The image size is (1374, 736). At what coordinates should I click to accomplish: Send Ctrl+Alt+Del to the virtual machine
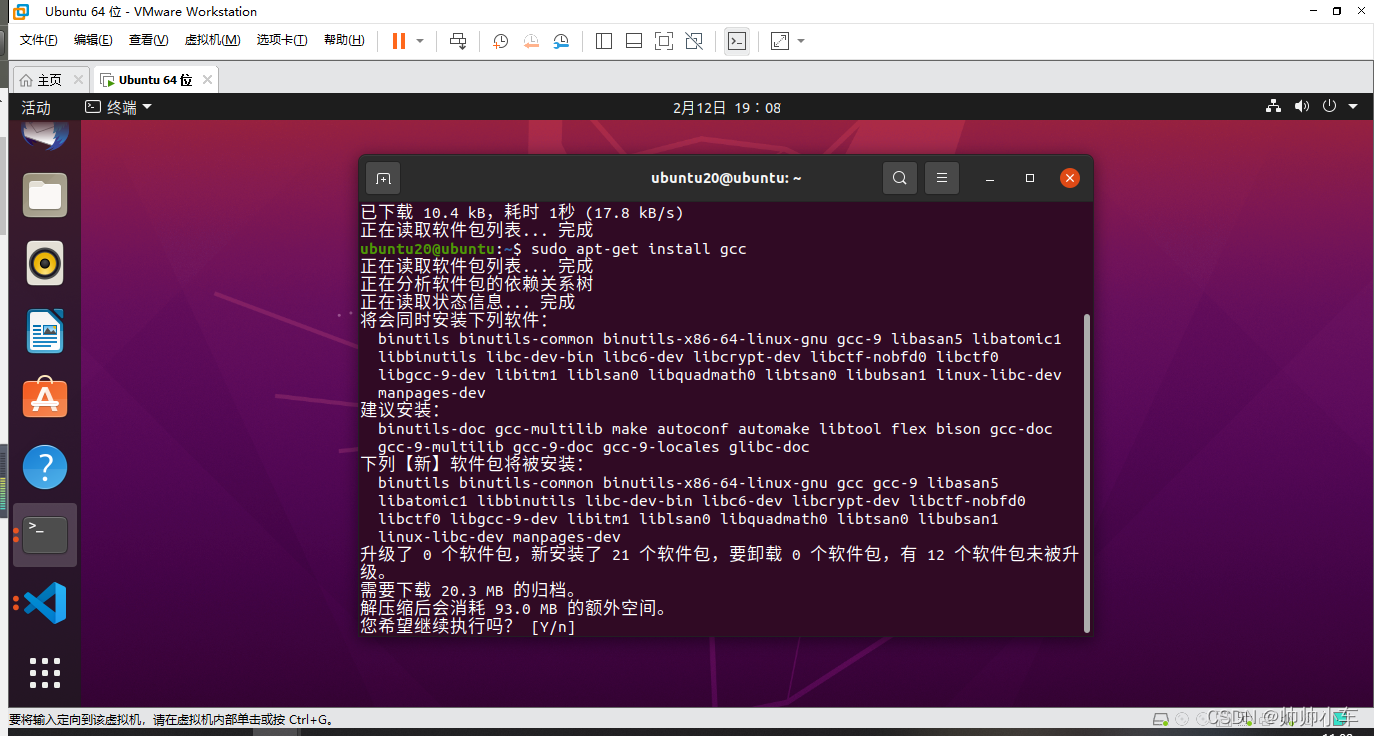point(458,41)
